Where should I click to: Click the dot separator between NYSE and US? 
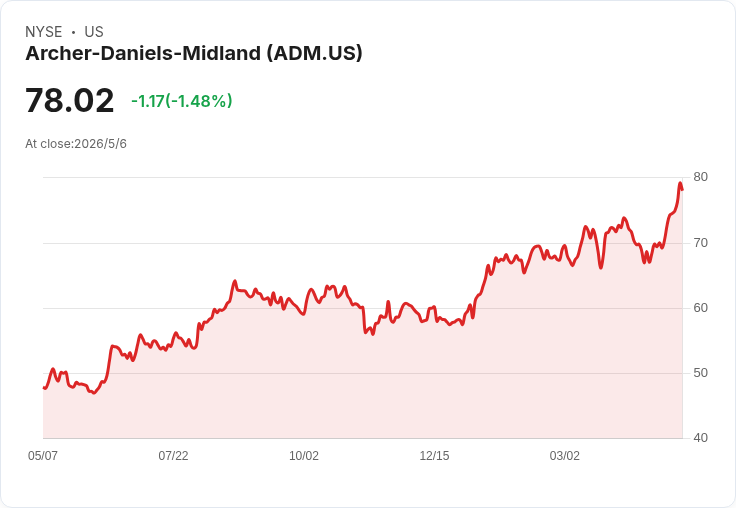[x=73, y=32]
